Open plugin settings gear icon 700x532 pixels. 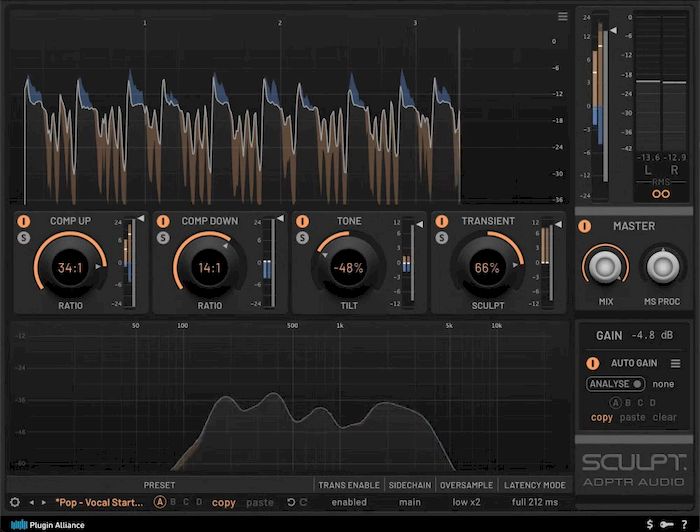[15, 503]
